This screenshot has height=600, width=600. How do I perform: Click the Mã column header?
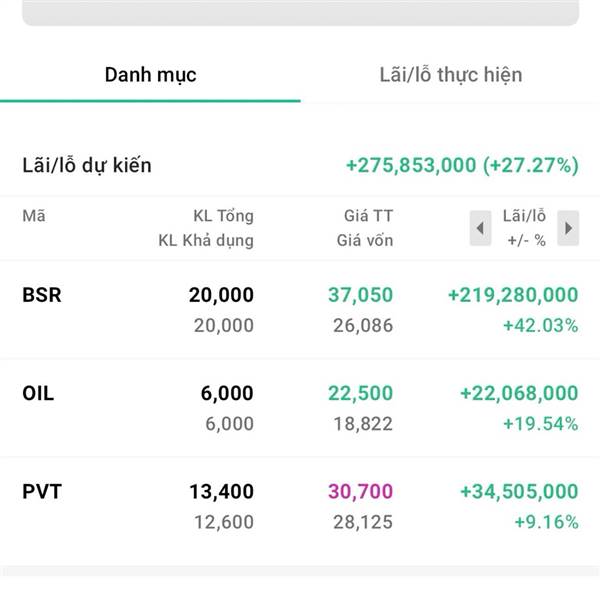pyautogui.click(x=33, y=216)
